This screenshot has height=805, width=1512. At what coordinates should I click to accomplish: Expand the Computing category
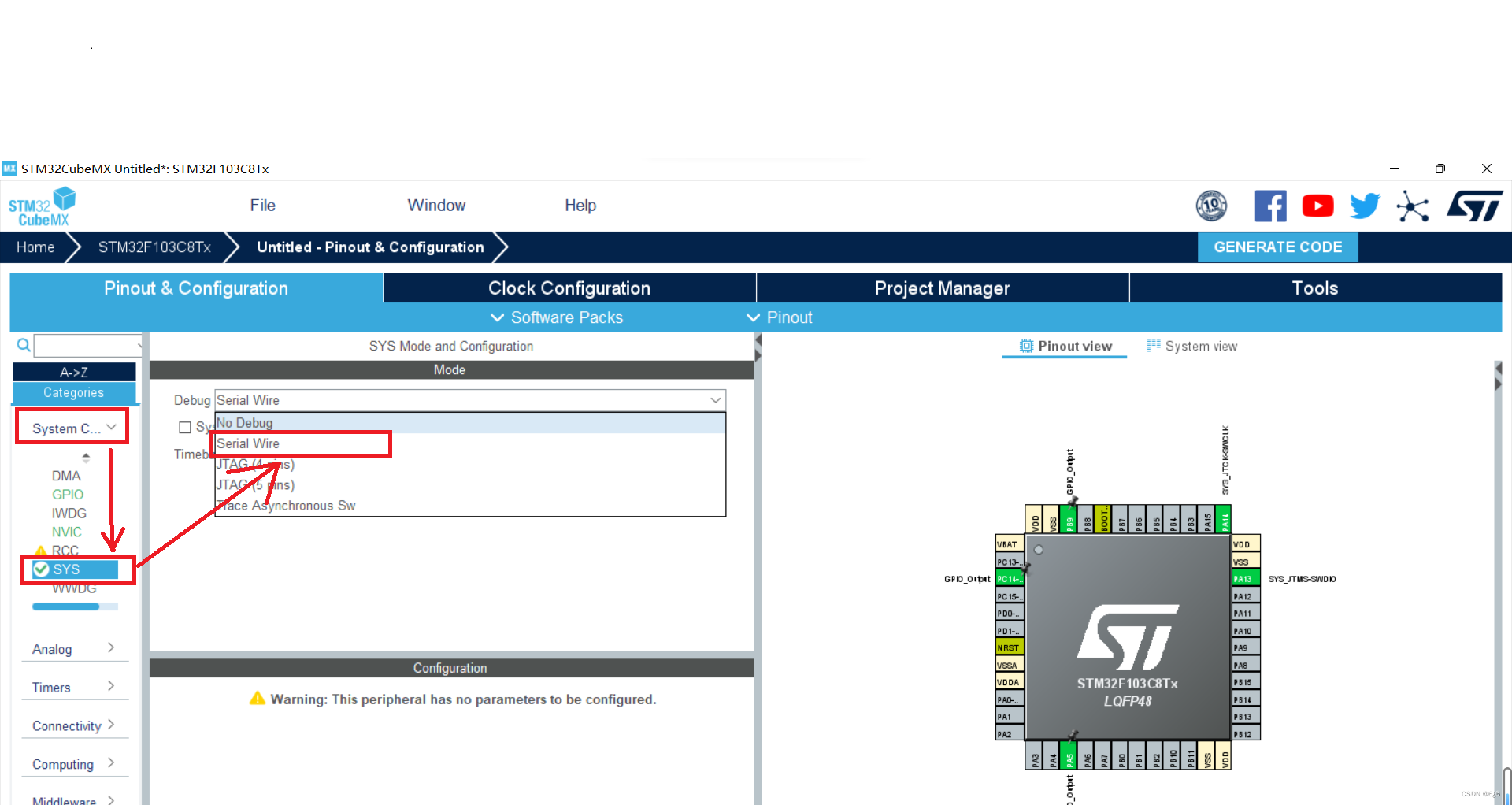pyautogui.click(x=73, y=764)
